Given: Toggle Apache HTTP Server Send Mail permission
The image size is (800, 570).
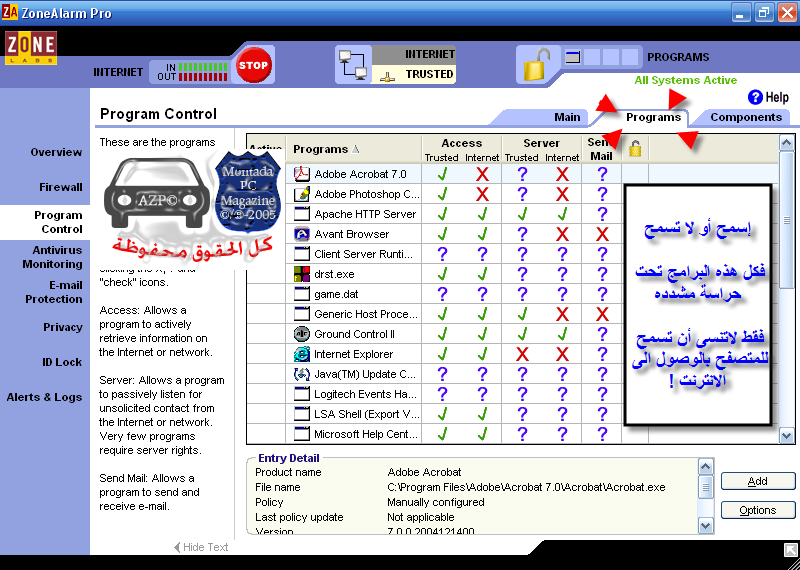Looking at the screenshot, I should [601, 214].
